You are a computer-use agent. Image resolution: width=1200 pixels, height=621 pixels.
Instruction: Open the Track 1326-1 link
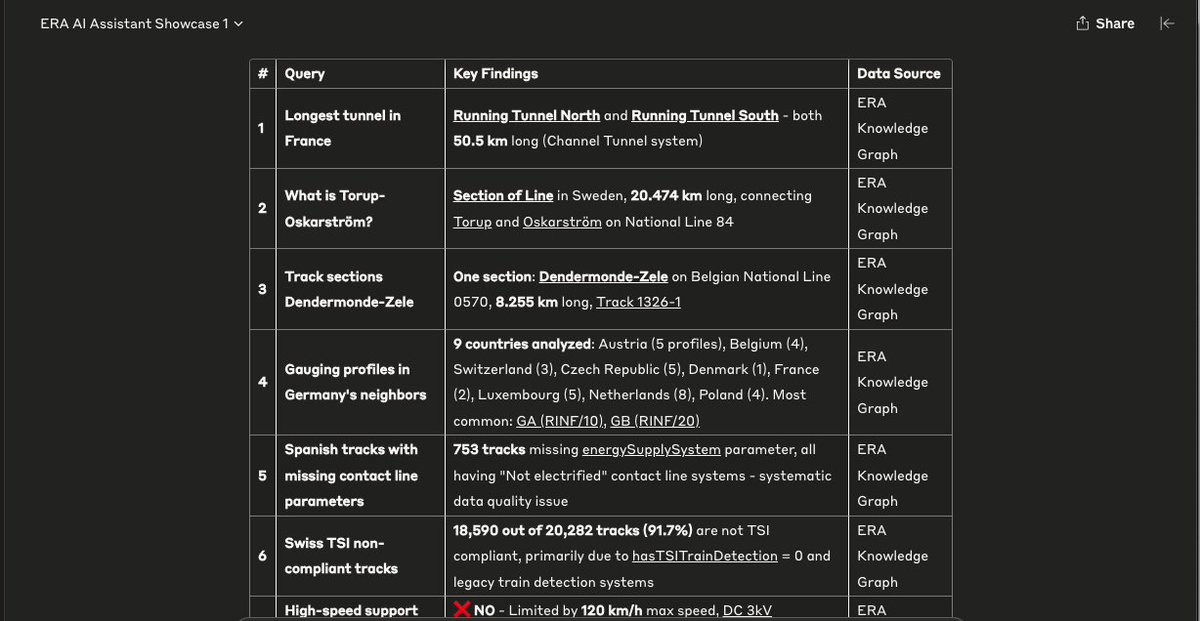pos(638,302)
